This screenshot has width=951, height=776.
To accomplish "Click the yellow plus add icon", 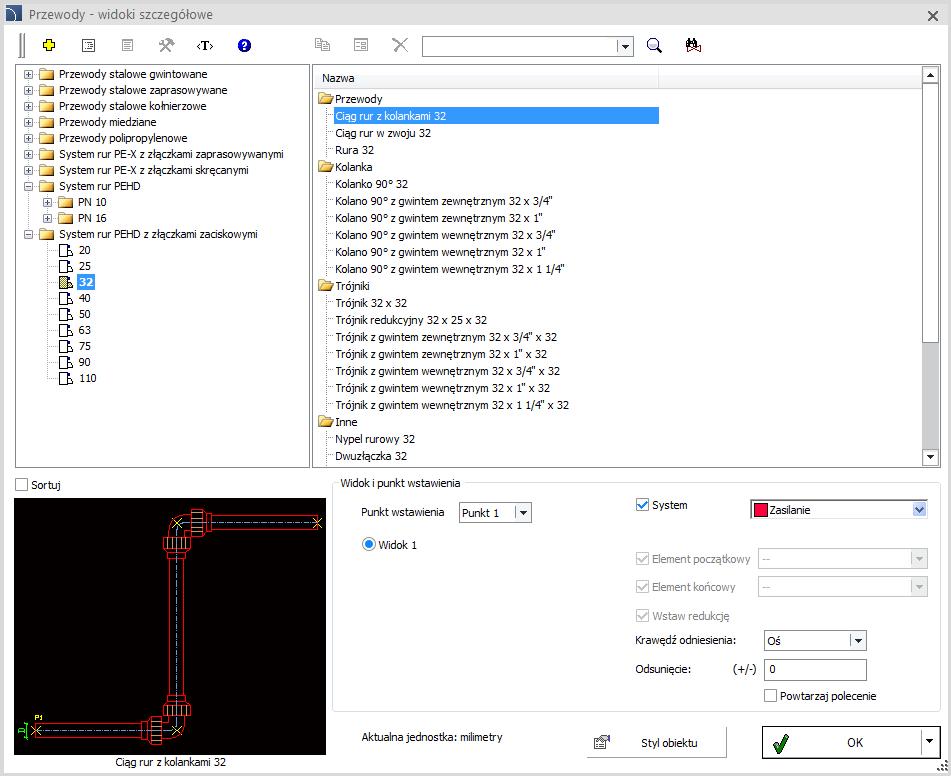I will point(49,45).
